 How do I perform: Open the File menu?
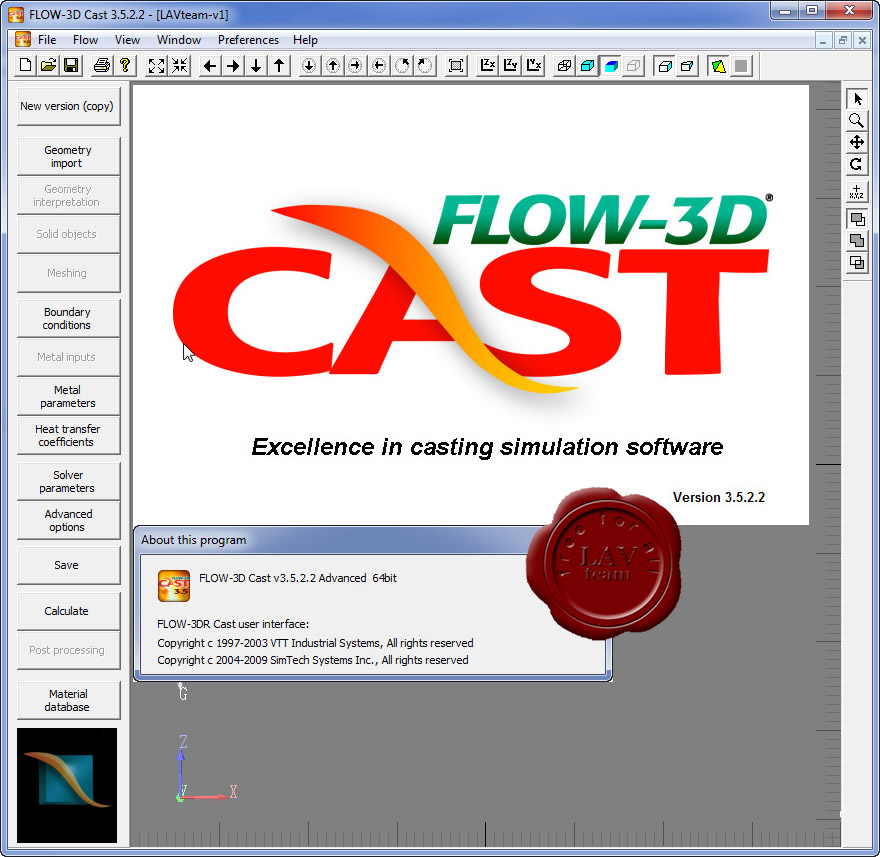[47, 40]
